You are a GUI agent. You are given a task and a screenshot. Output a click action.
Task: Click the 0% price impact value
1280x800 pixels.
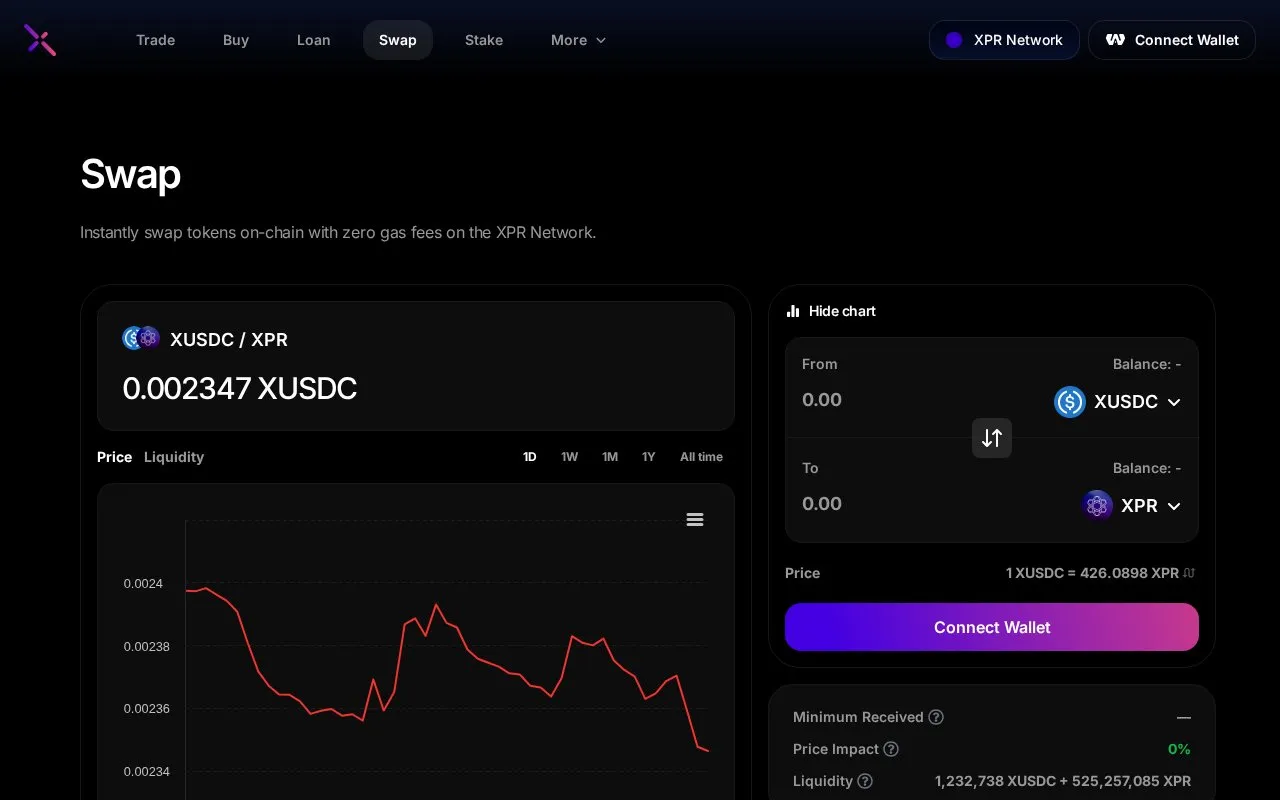(x=1179, y=749)
